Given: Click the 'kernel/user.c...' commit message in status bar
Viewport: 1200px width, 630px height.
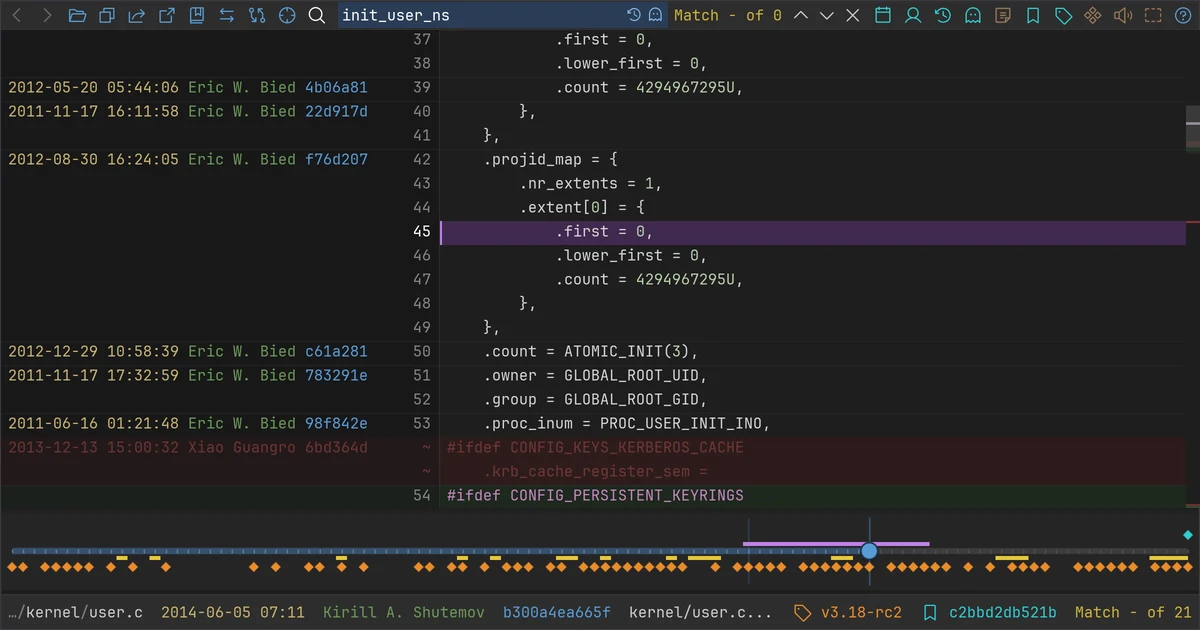Looking at the screenshot, I should point(700,612).
